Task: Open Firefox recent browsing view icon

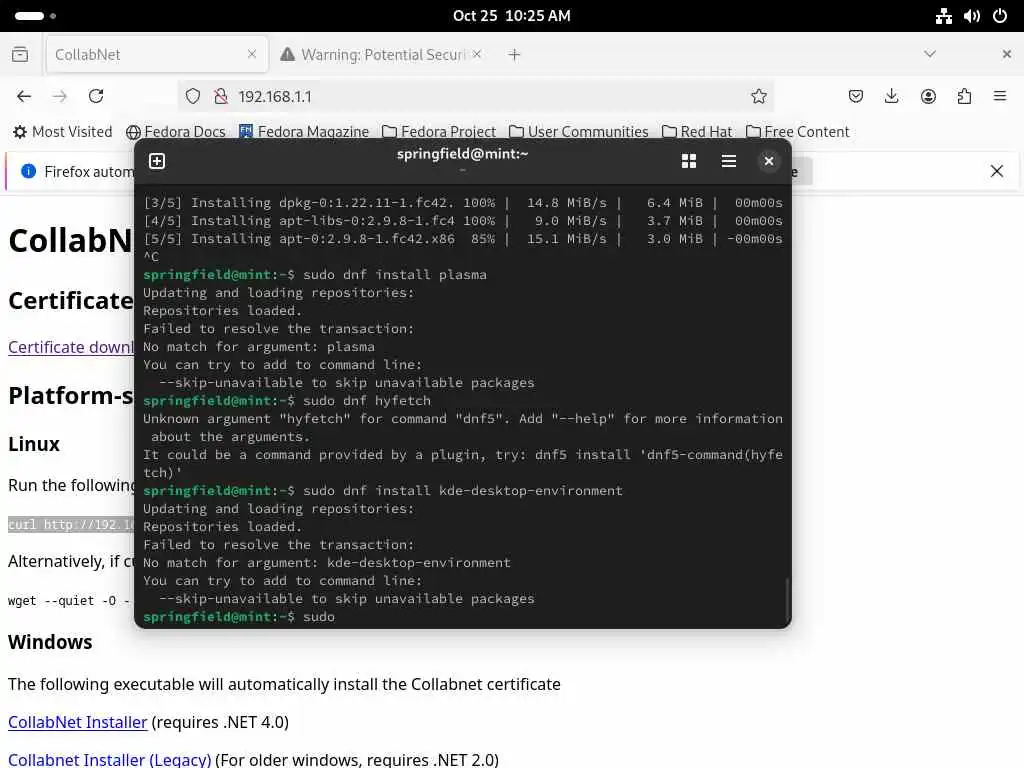Action: (20, 54)
